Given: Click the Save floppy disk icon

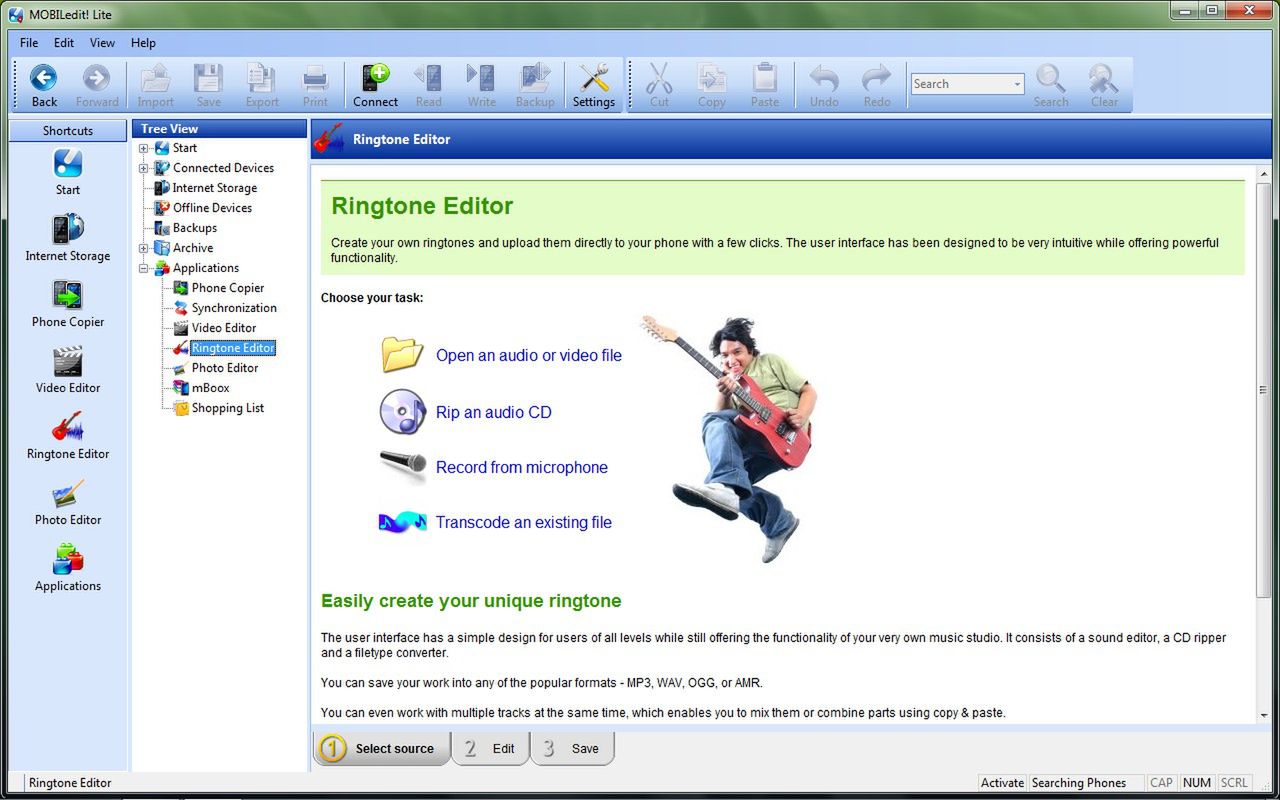Looking at the screenshot, I should [x=208, y=85].
